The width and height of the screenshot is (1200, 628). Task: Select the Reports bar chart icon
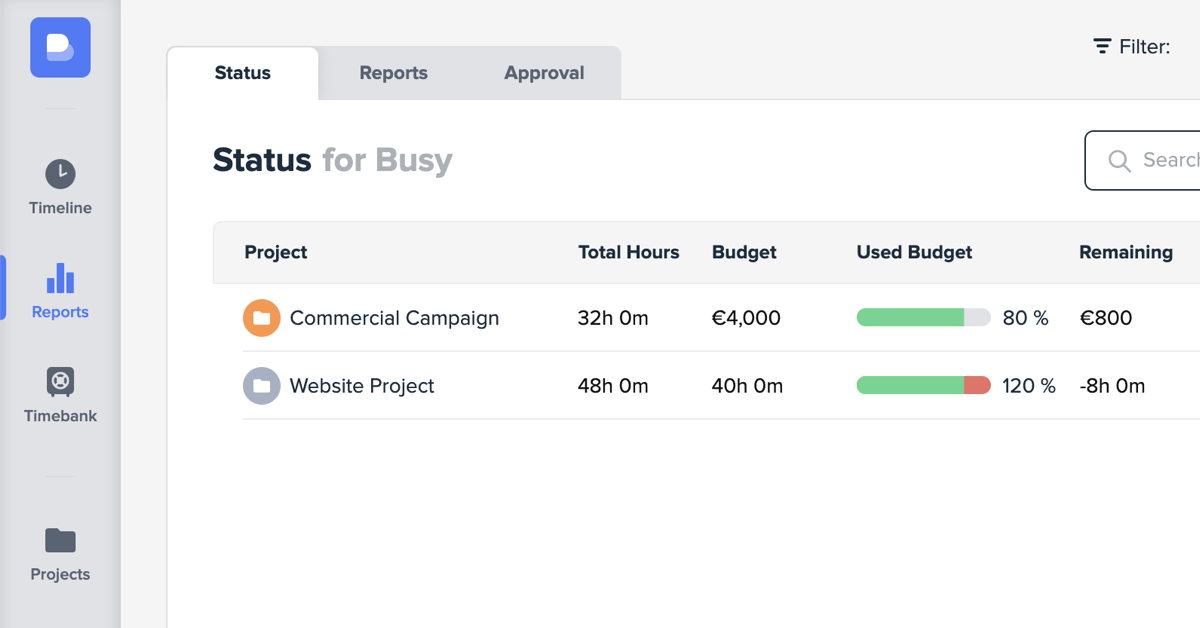[60, 278]
